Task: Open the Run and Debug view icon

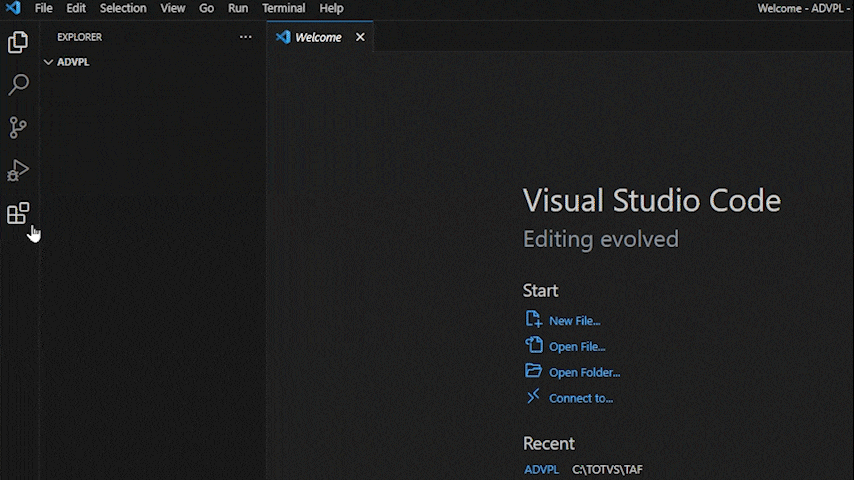Action: [18, 170]
